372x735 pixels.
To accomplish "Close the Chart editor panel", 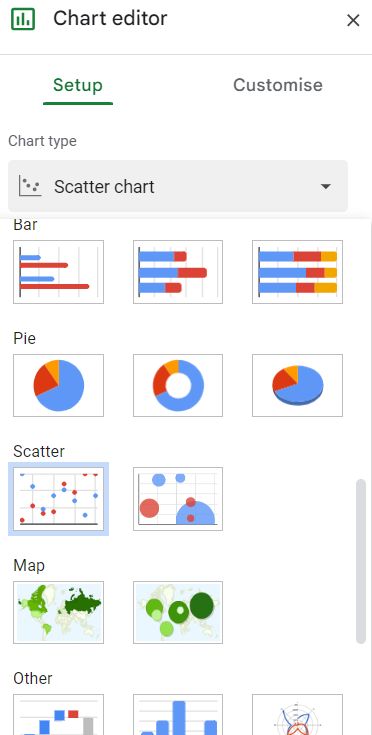I will pyautogui.click(x=353, y=20).
